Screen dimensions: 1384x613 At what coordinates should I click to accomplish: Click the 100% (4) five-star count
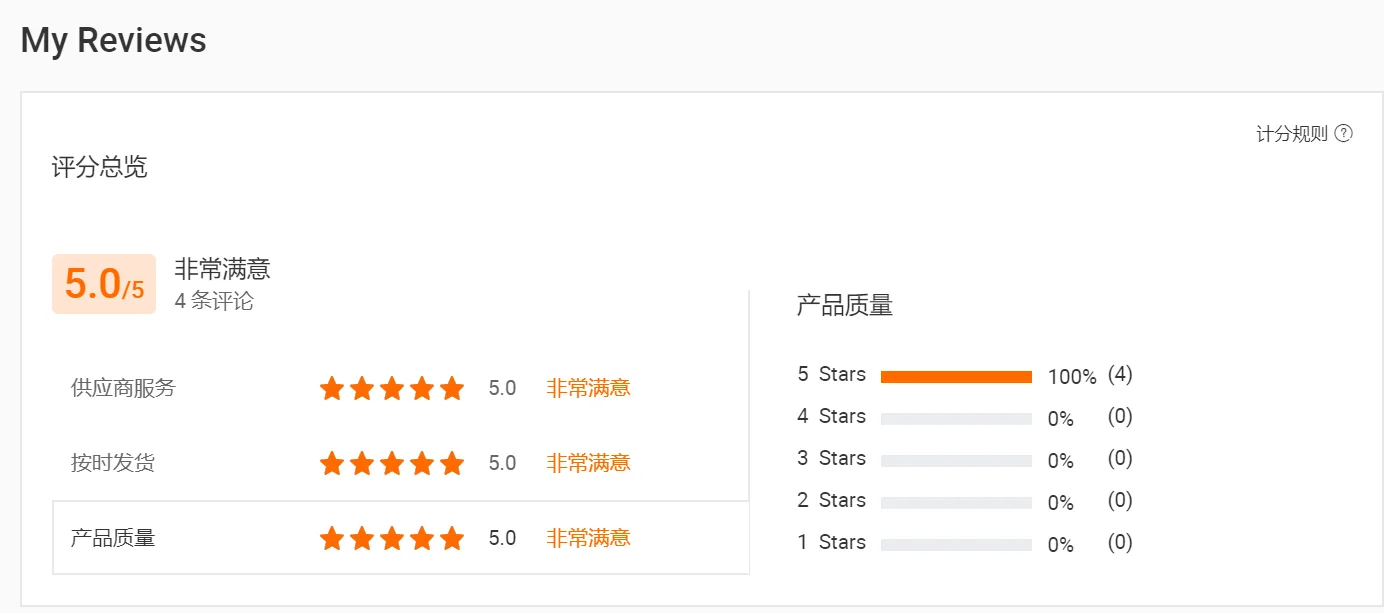(x=1090, y=376)
